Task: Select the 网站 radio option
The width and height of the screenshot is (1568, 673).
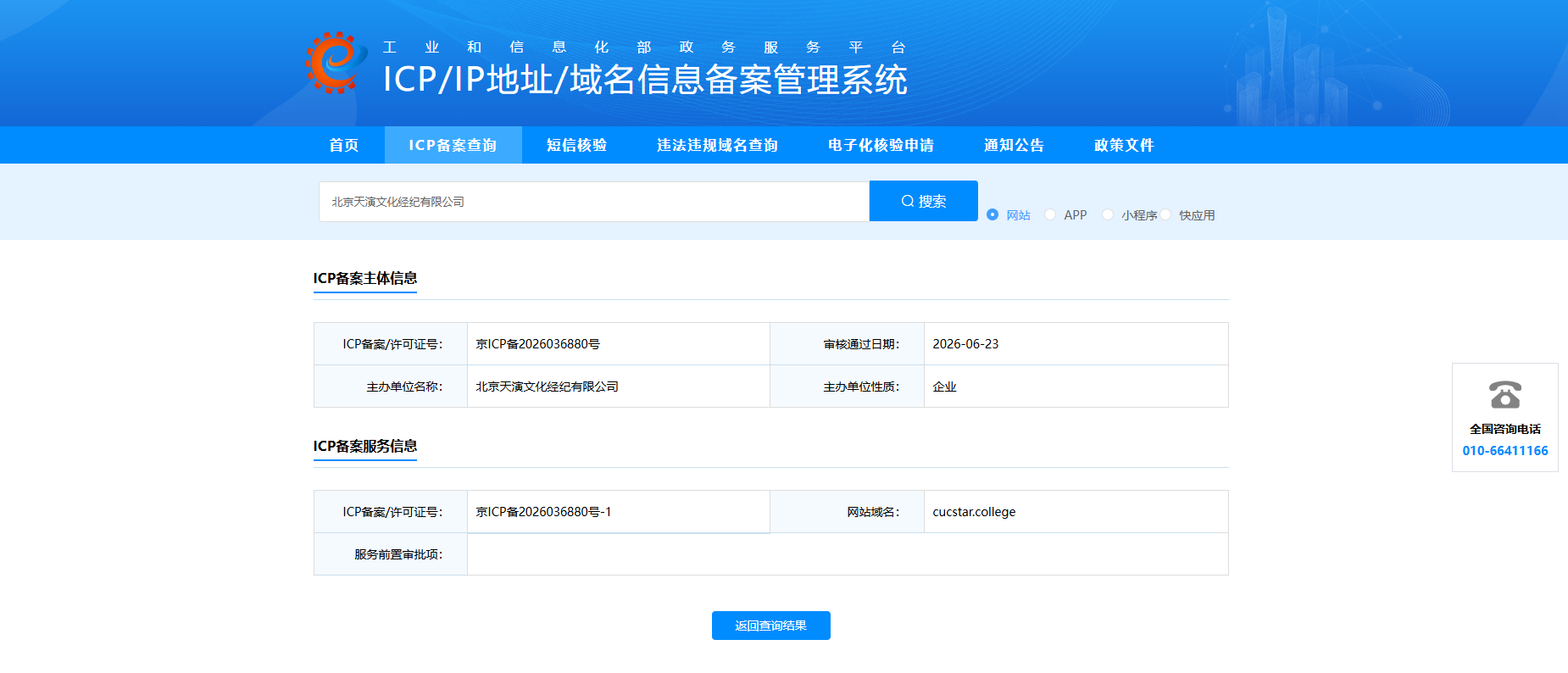Action: pos(993,214)
